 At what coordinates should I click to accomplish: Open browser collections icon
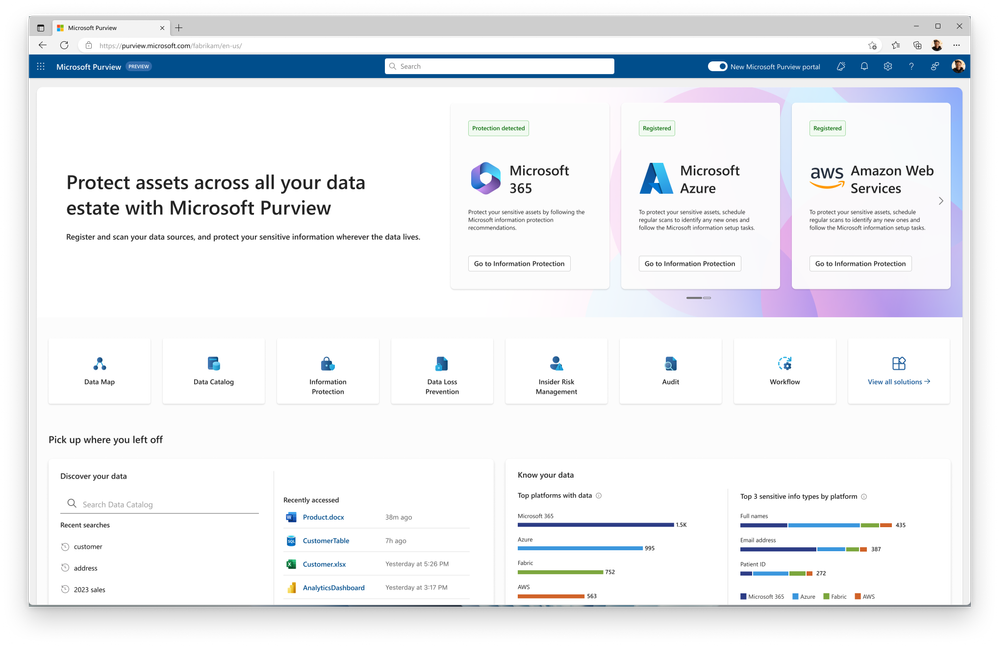pyautogui.click(x=917, y=45)
